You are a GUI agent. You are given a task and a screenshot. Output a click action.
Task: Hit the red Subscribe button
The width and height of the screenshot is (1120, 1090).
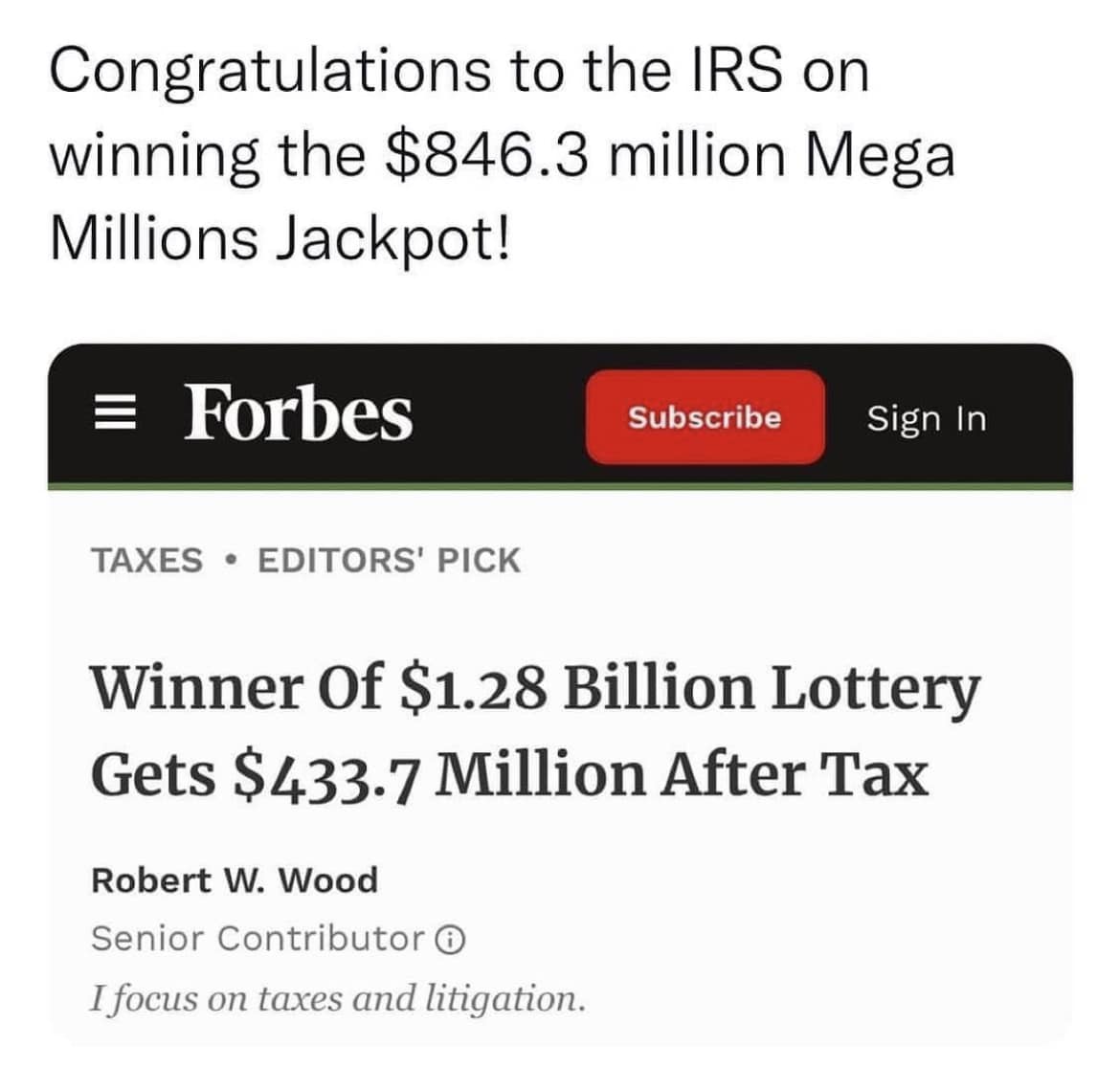(705, 417)
